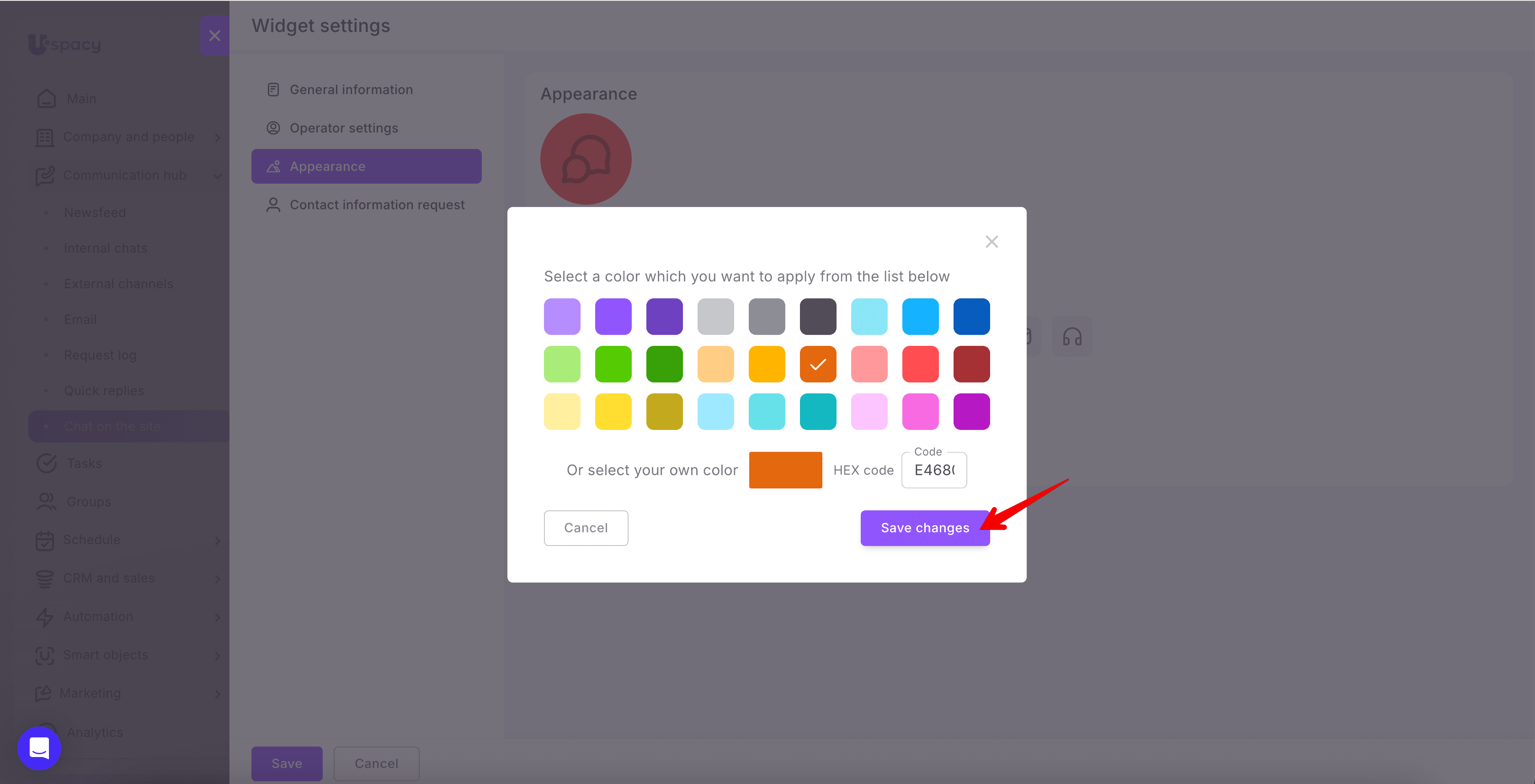The image size is (1535, 784).
Task: Open General information tab
Action: (x=367, y=90)
